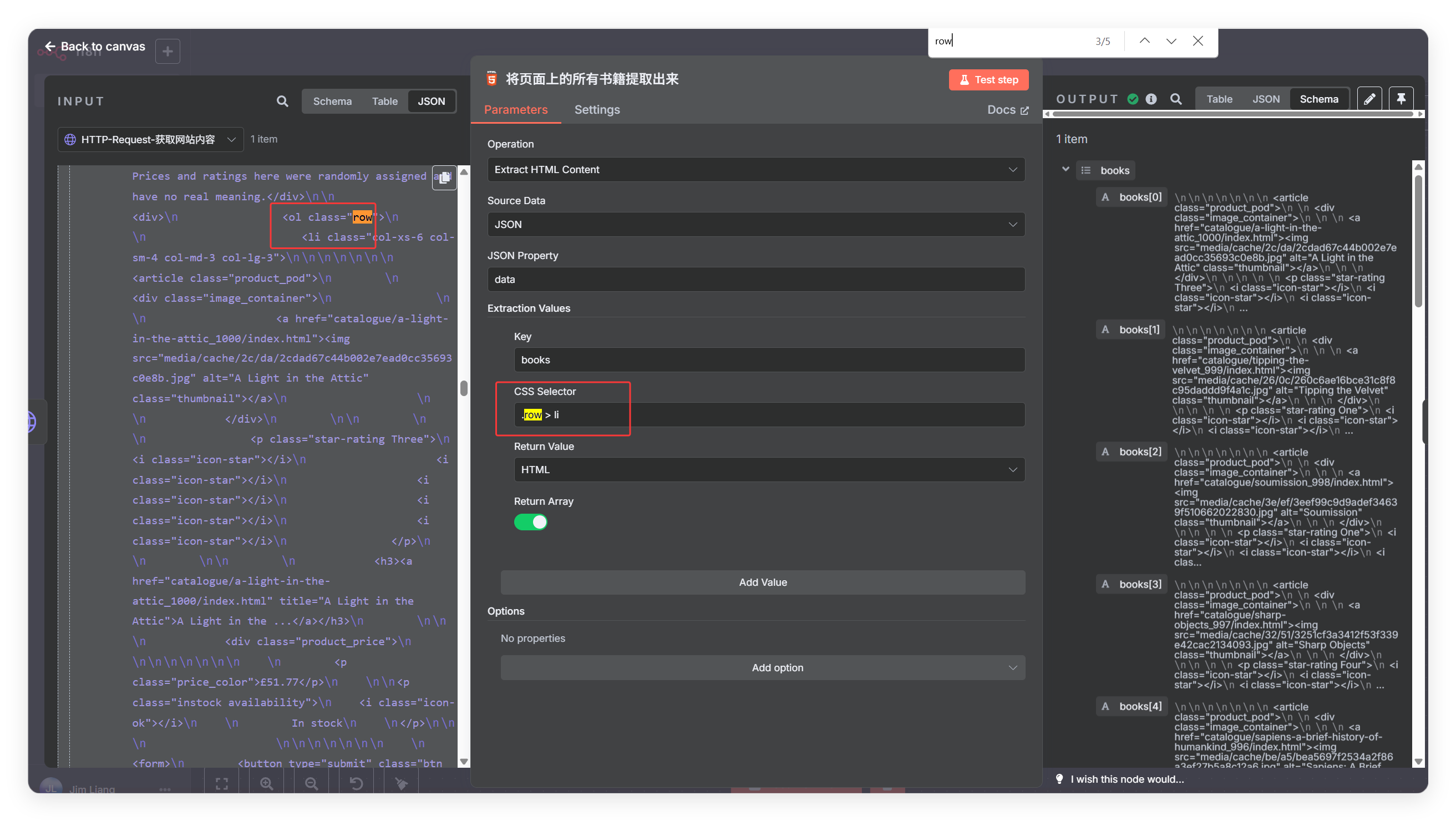Open HTTP-Request input source dropdown
This screenshot has height=821, width=1456.
click(x=150, y=140)
